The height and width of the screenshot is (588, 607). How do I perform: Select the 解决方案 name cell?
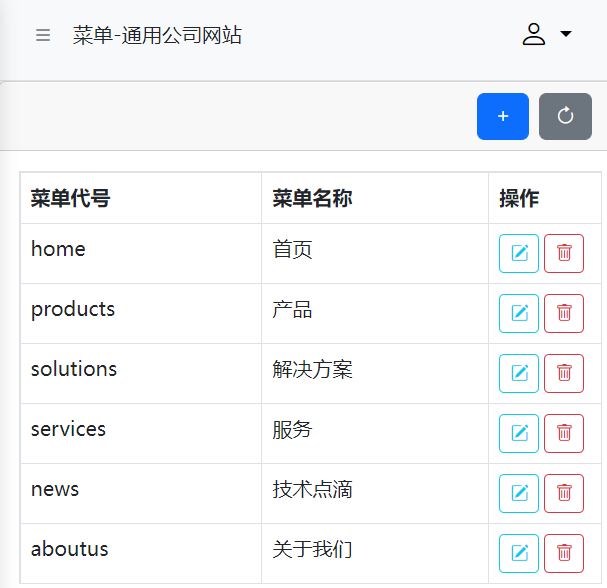point(375,374)
